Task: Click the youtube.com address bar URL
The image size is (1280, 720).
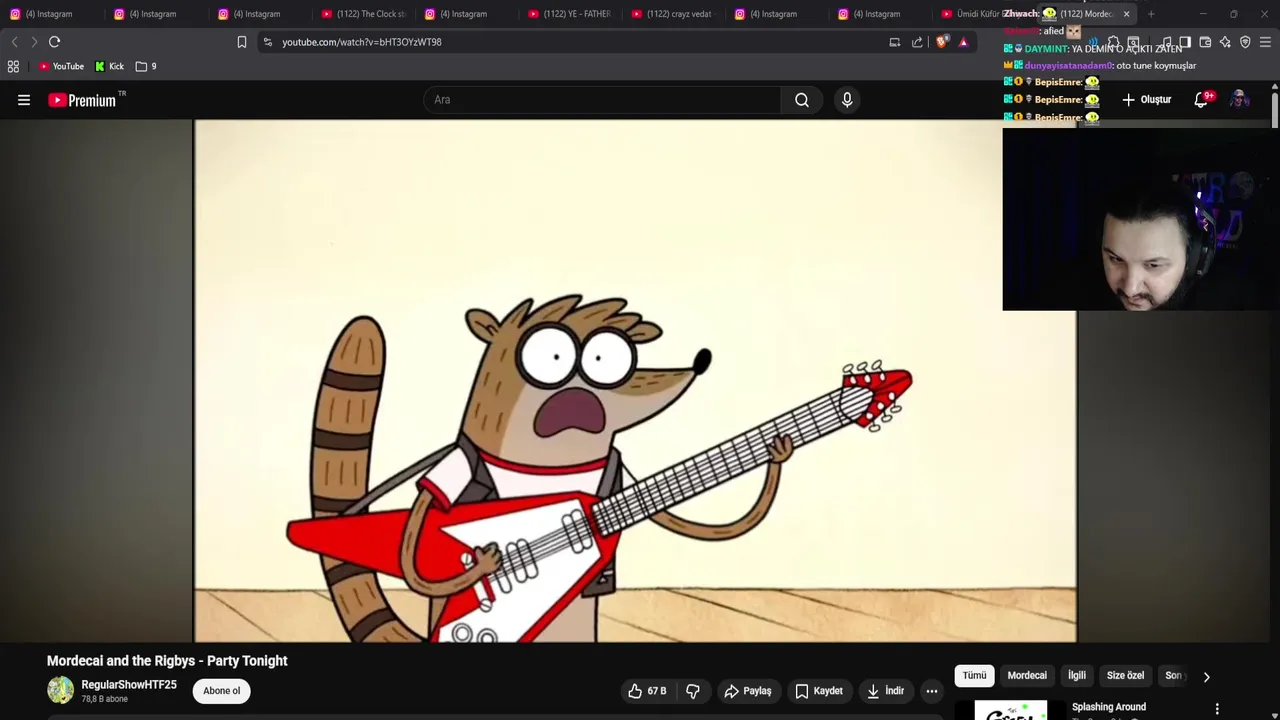Action: [361, 42]
